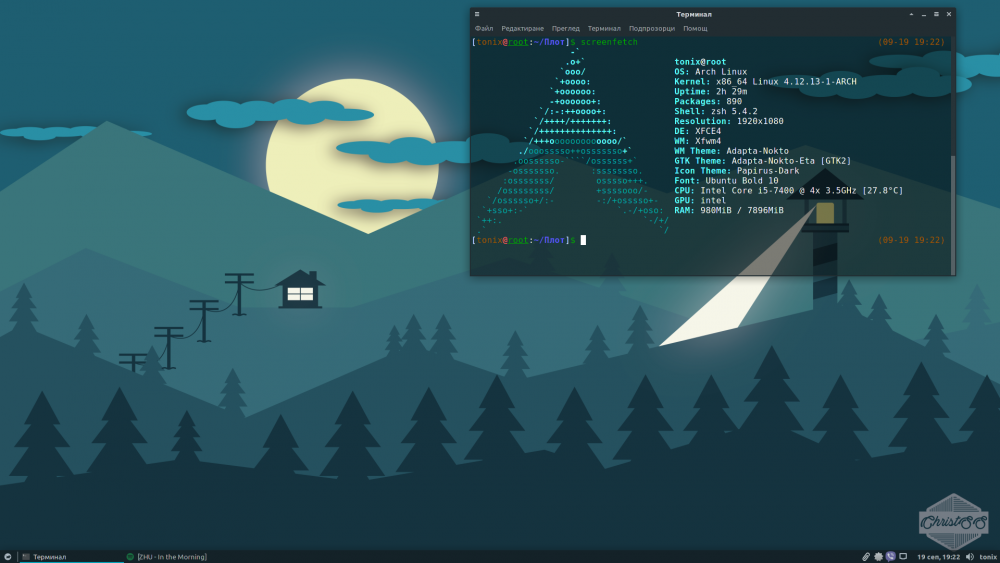Click the Spotify icon in the taskbar

[130, 557]
